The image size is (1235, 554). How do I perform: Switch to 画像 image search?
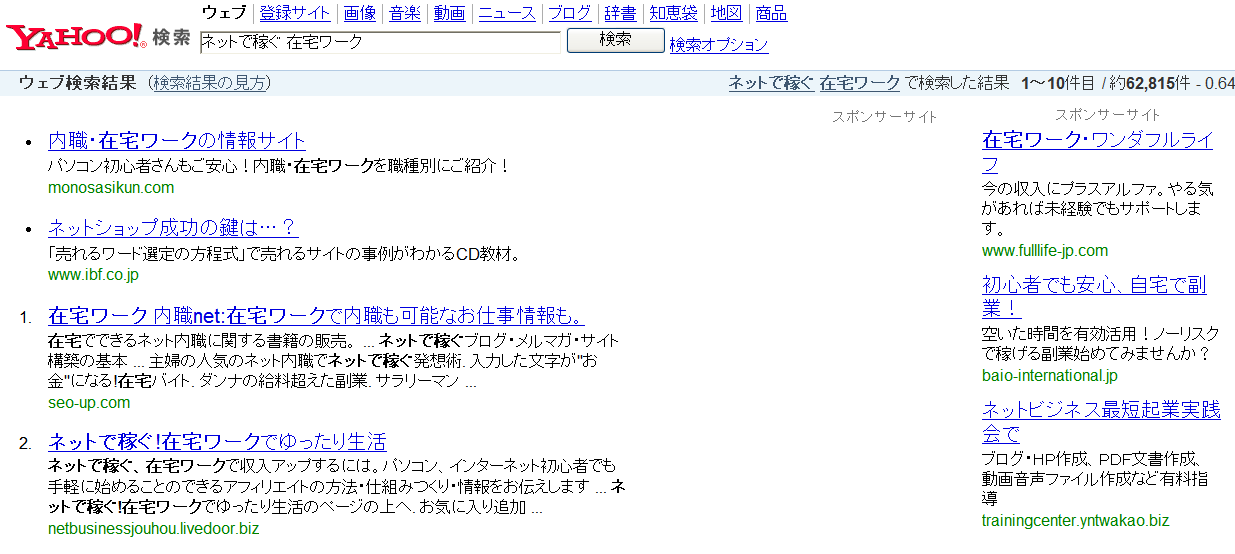coord(360,13)
